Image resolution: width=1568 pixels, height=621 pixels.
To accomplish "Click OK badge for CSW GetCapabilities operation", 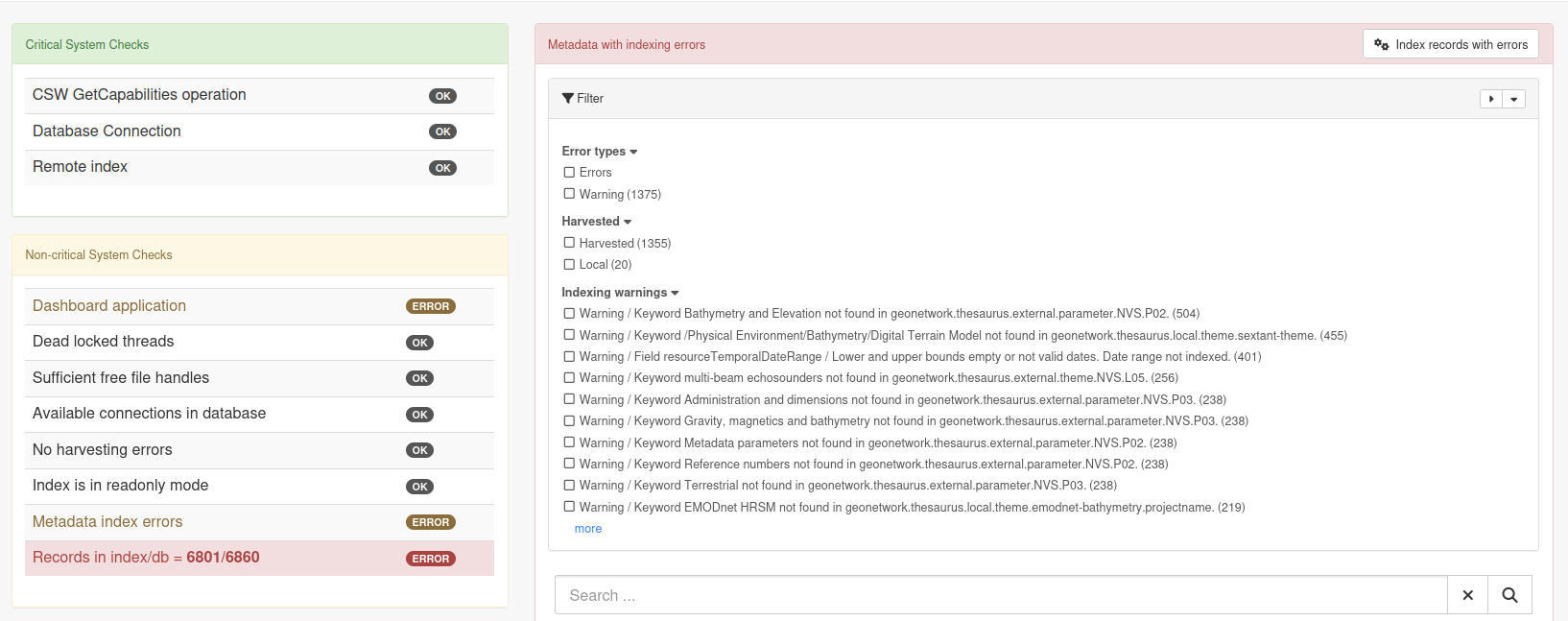I will pyautogui.click(x=442, y=96).
